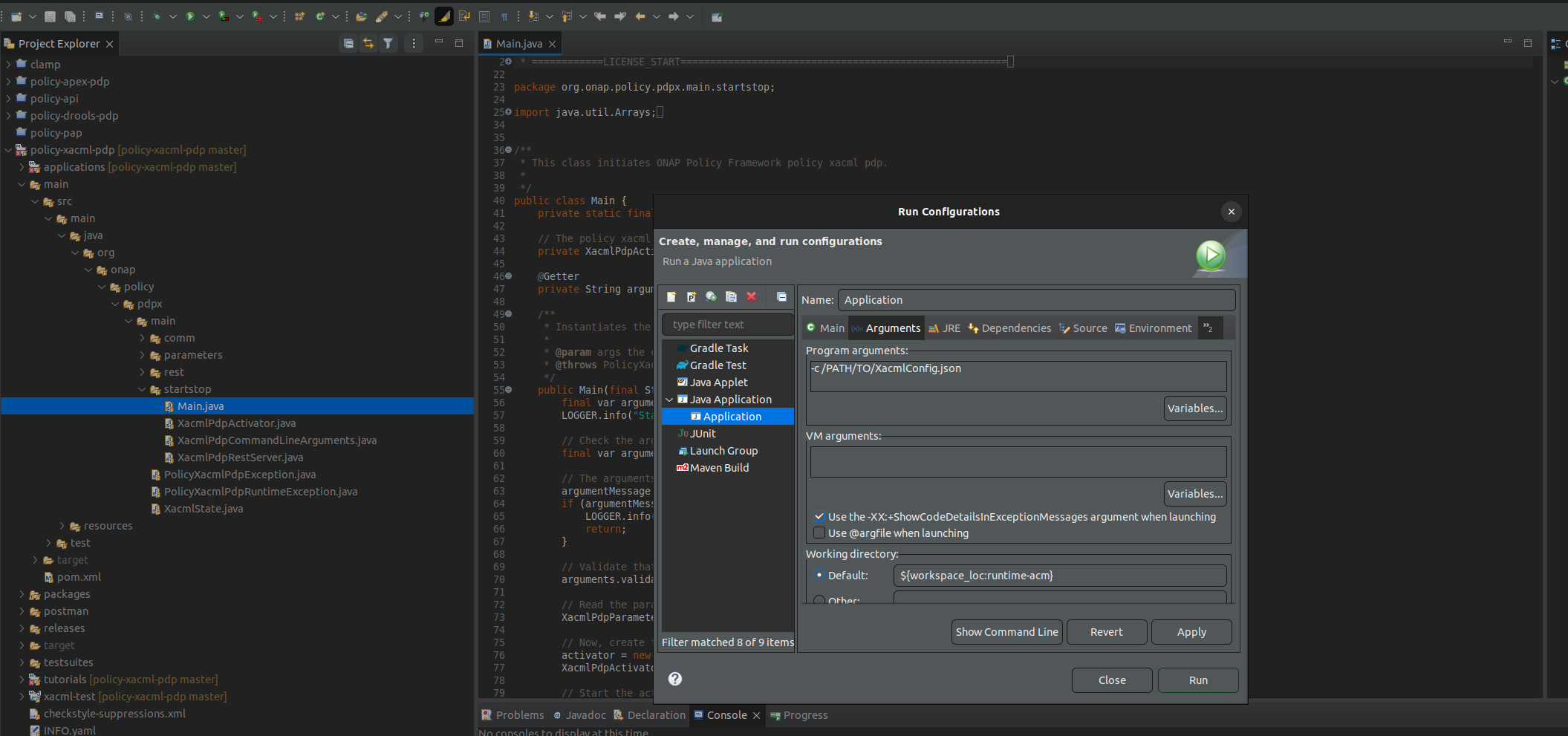Open a terminal from the toolbar
1568x736 pixels.
(99, 16)
